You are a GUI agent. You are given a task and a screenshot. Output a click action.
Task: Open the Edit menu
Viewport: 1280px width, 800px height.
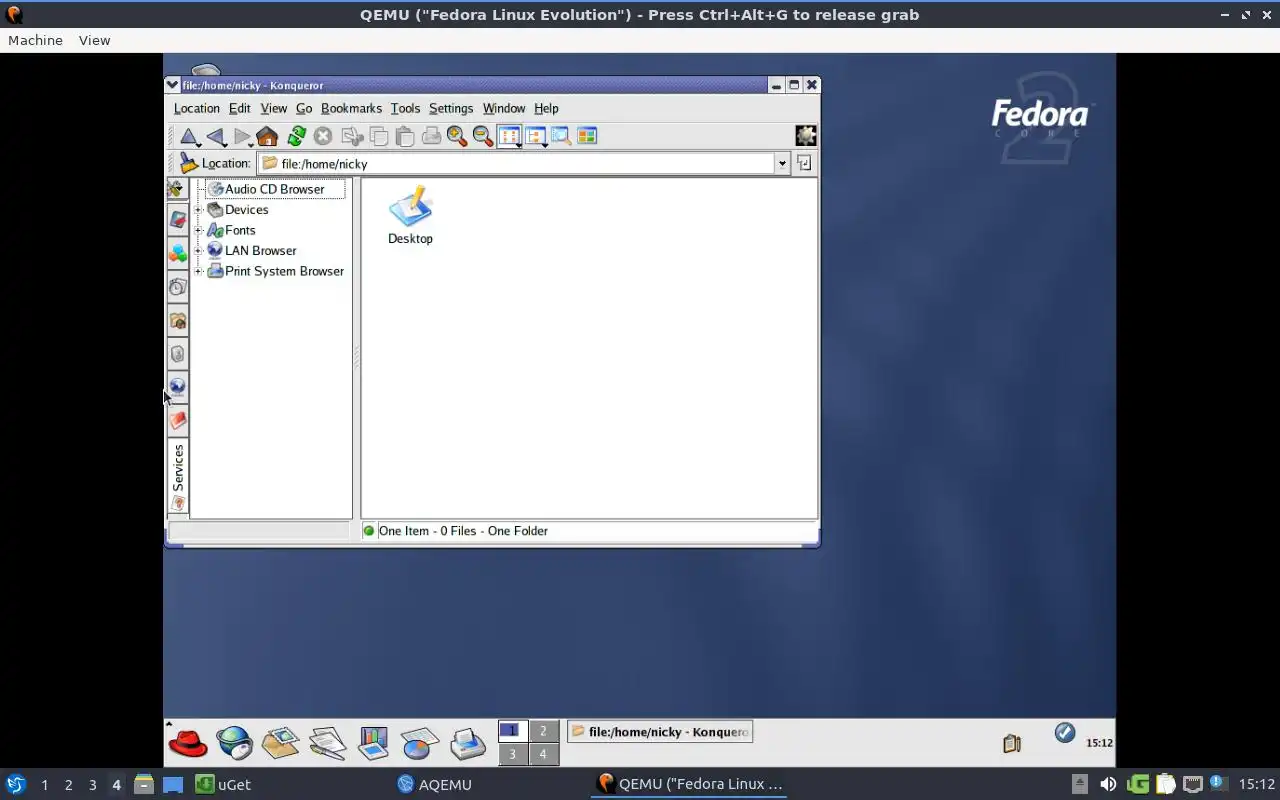pos(239,108)
